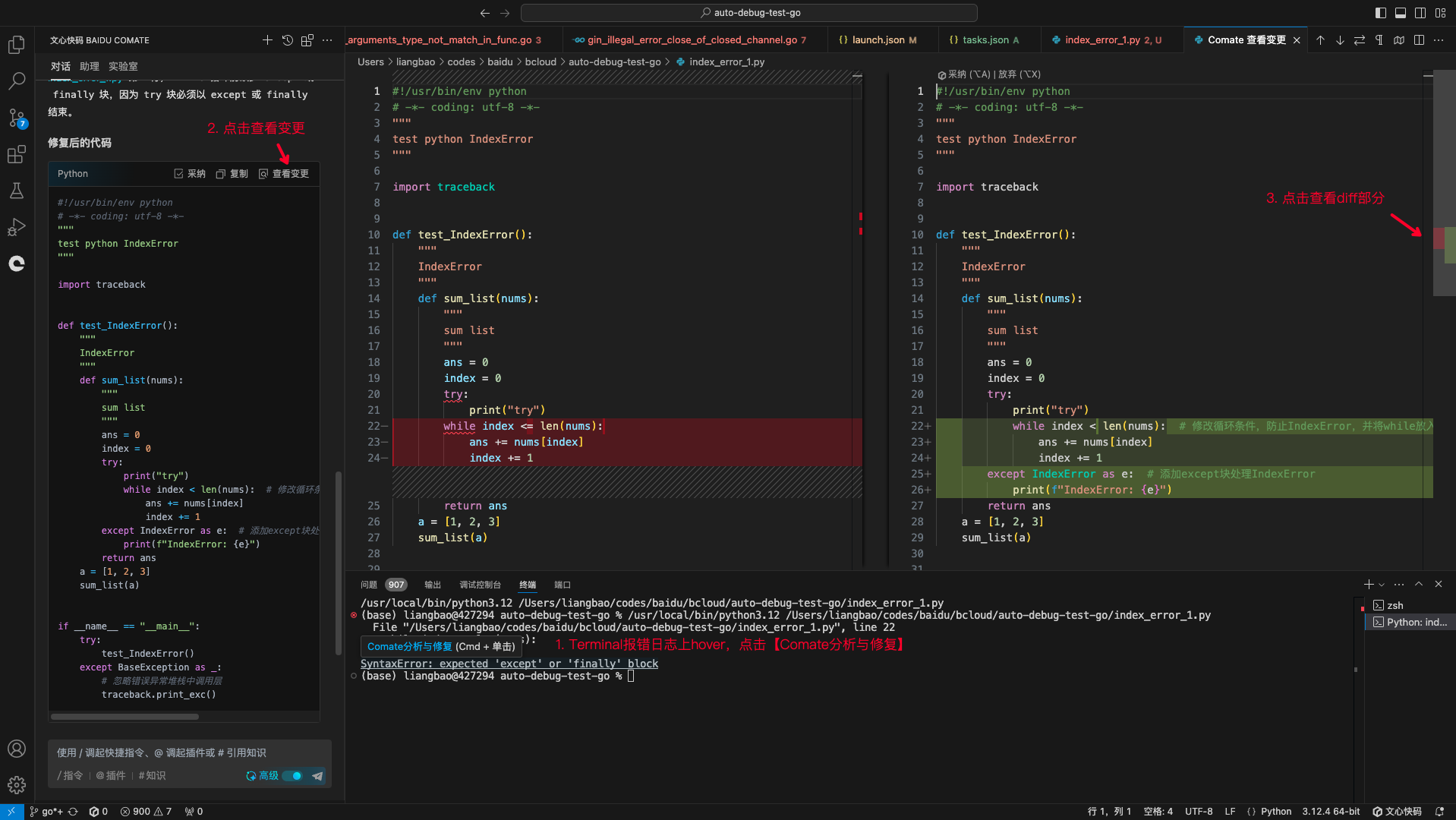Change UTF-8 encoding in status bar
Screen dimensions: 1456x820
[x=1199, y=812]
